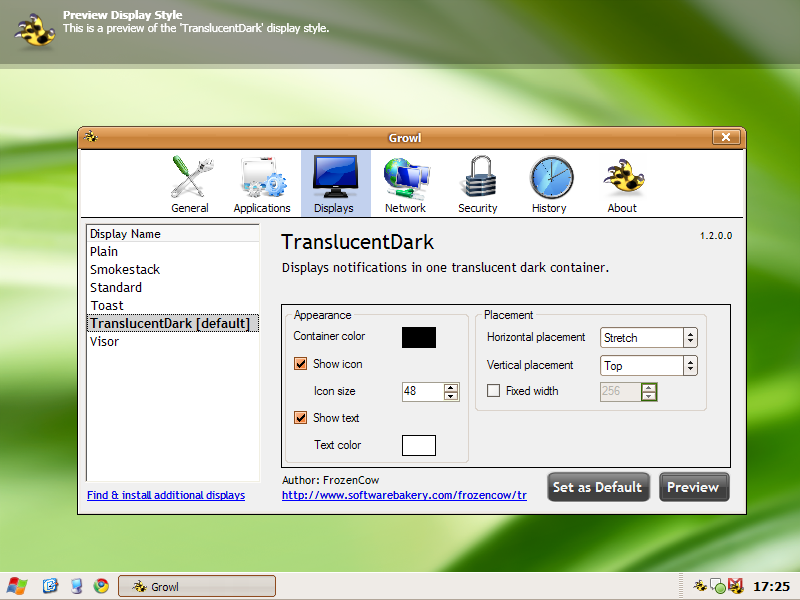Image resolution: width=800 pixels, height=600 pixels.
Task: Click the red M tray icon
Action: tap(736, 586)
